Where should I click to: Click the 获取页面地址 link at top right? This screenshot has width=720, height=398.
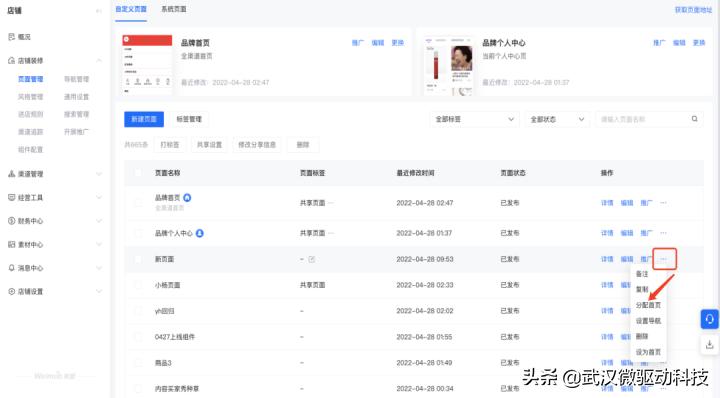693,10
